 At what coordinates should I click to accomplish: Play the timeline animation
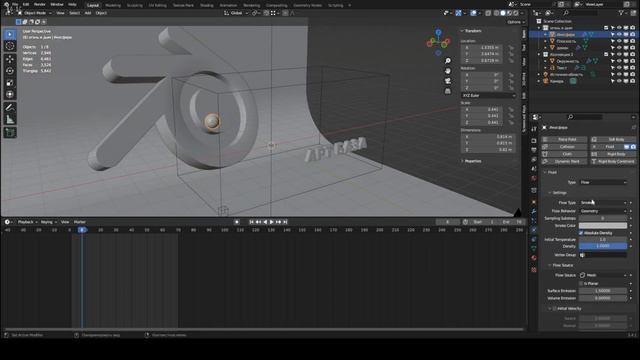pos(272,222)
